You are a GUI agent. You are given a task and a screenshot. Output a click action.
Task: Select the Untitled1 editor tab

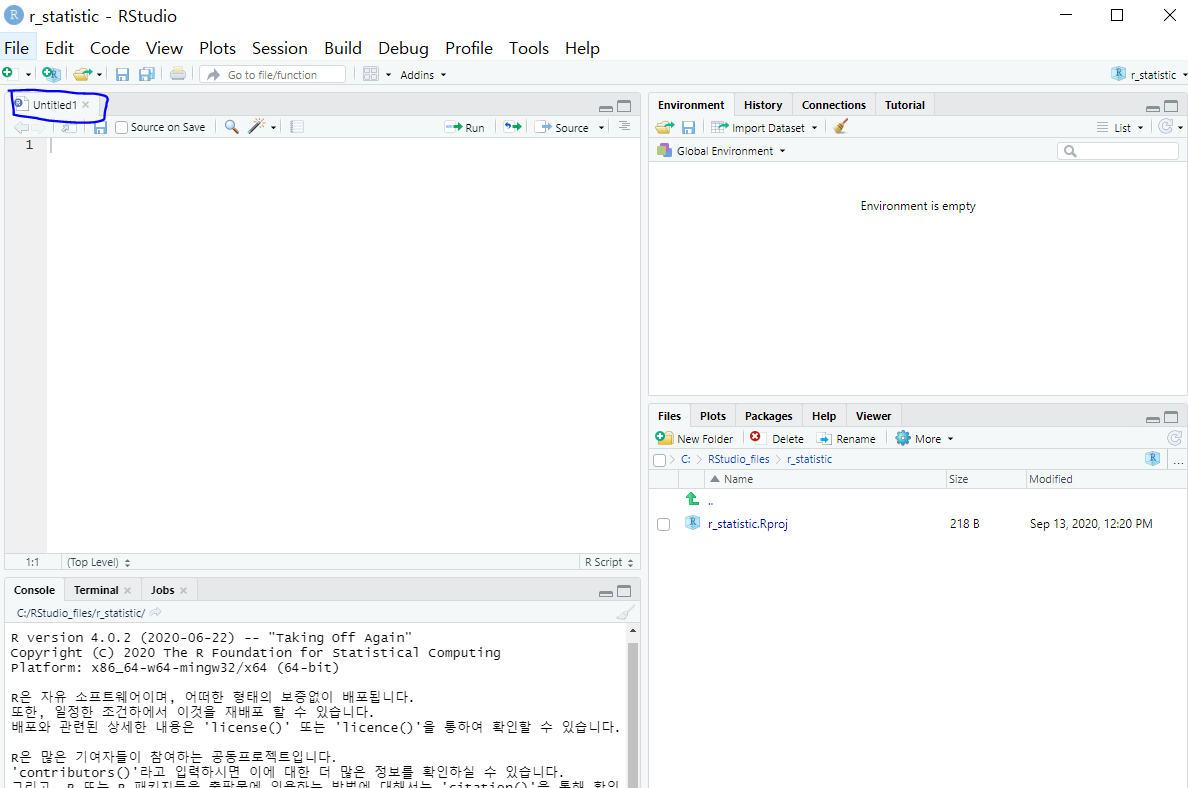pos(54,105)
